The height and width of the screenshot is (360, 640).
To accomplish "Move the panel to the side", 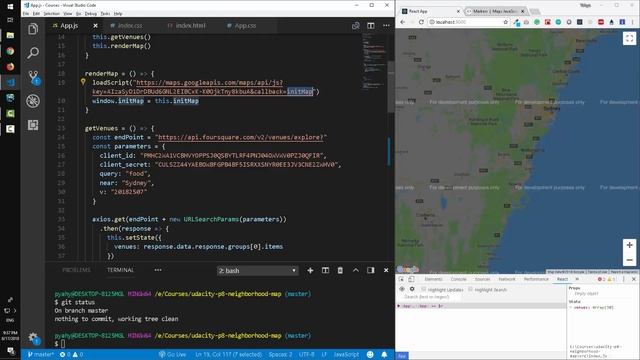I will tap(371, 270).
